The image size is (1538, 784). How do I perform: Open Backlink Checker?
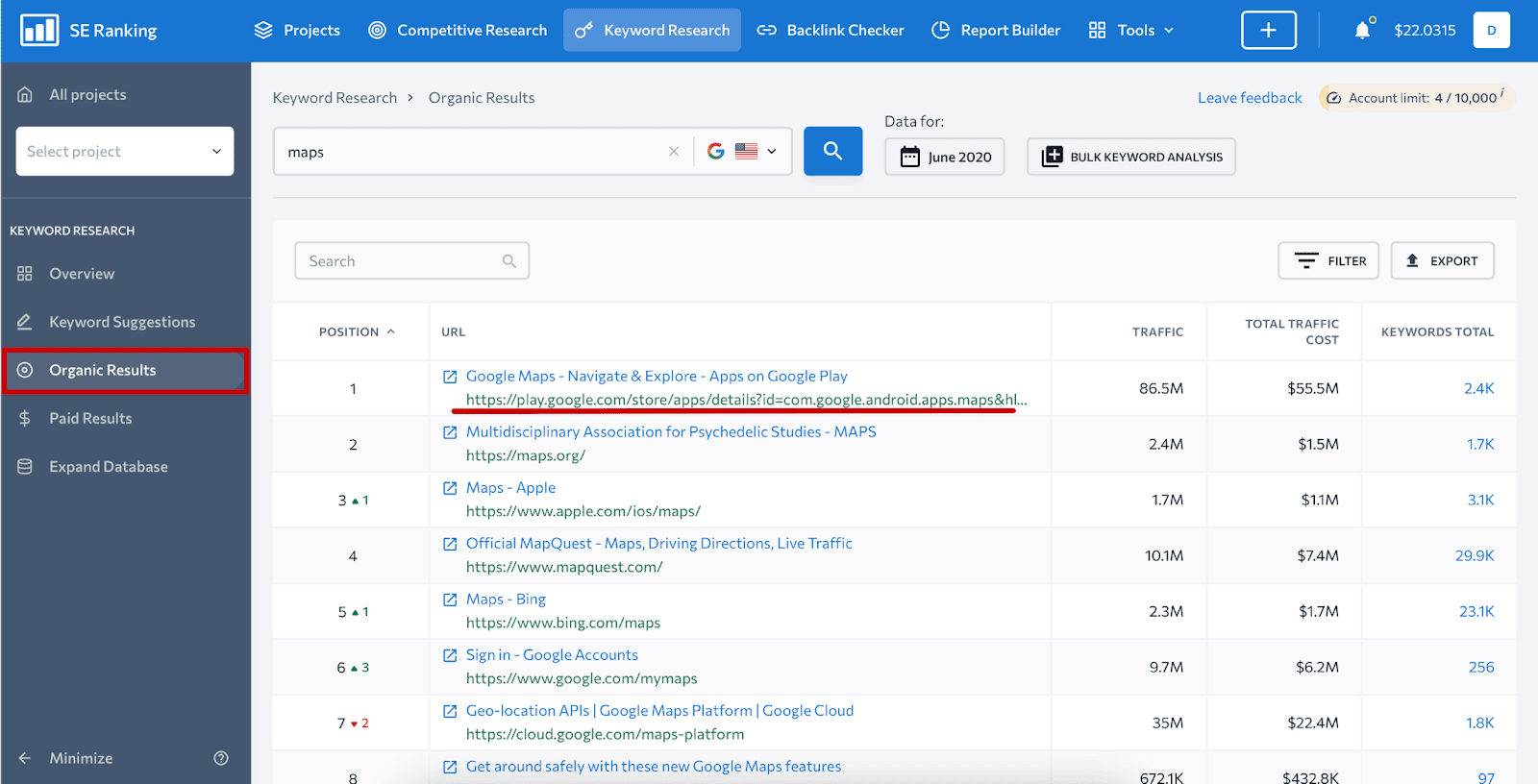pos(831,31)
